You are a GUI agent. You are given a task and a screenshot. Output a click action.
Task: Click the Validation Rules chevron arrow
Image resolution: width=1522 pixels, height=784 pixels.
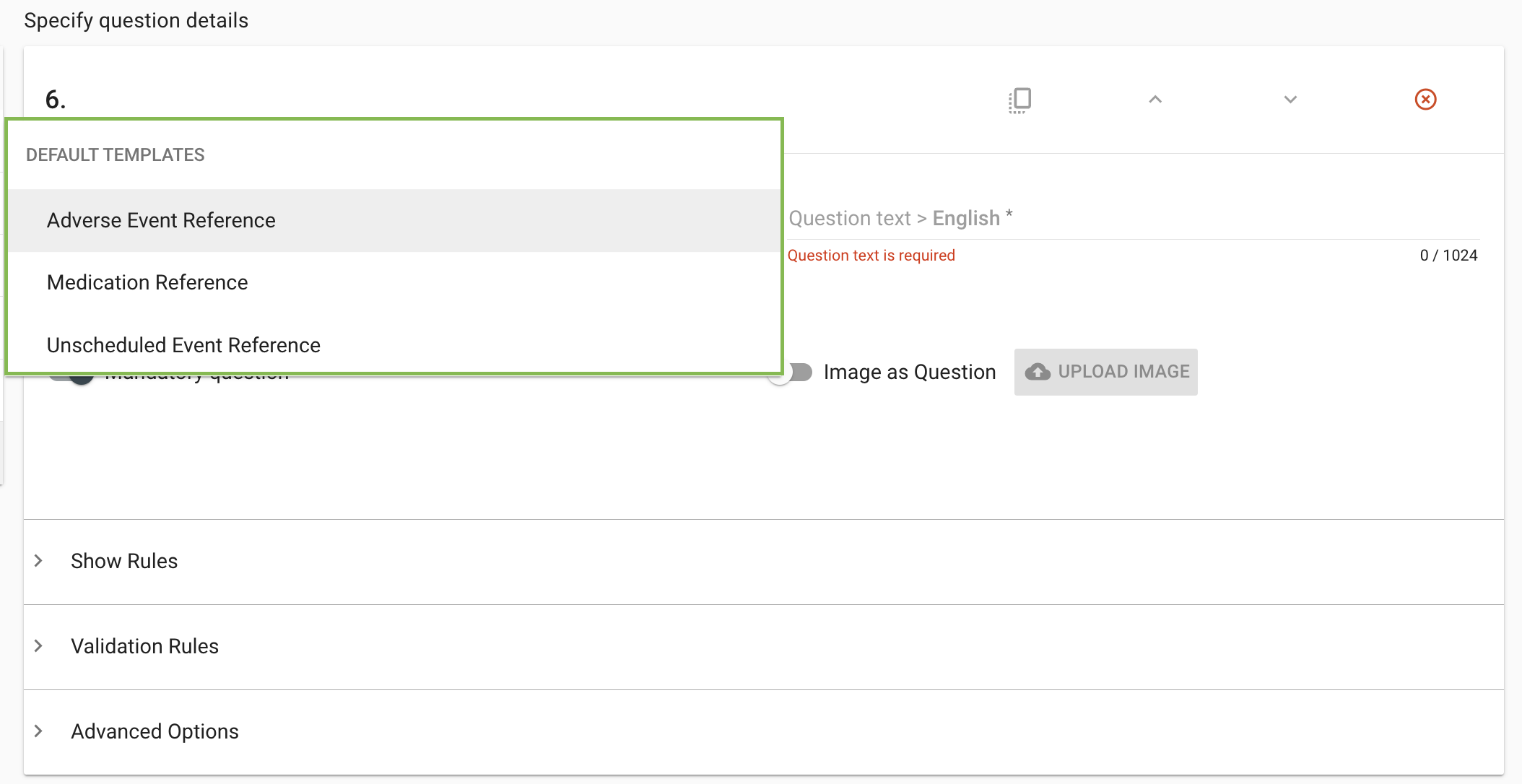coord(39,646)
